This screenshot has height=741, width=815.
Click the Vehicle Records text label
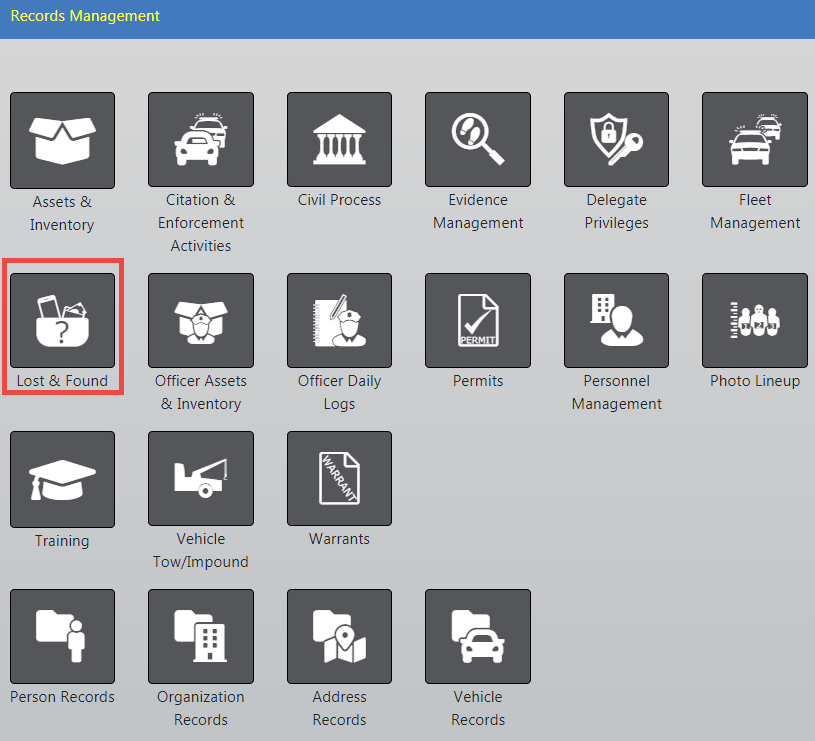[478, 708]
